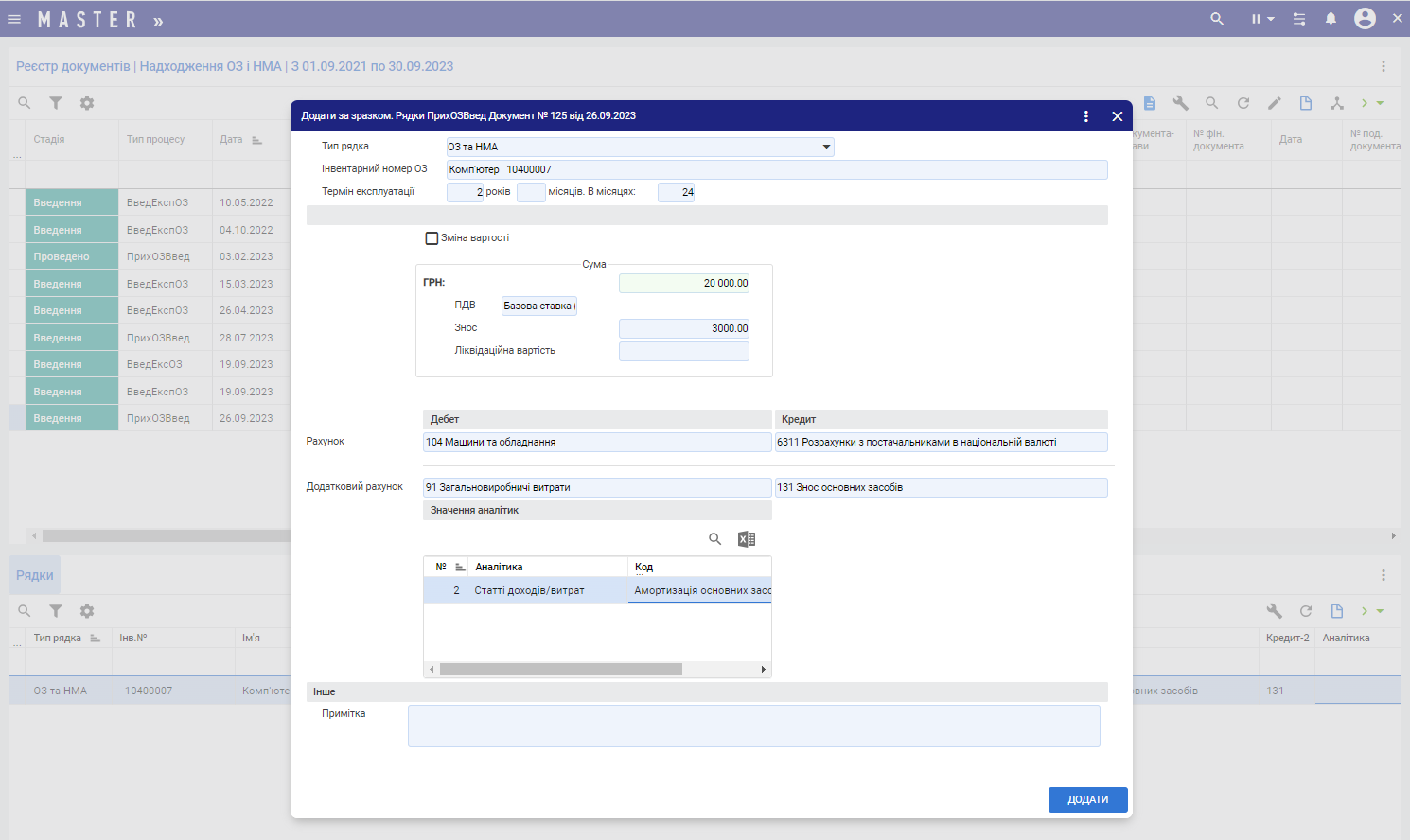Image resolution: width=1410 pixels, height=840 pixels.
Task: Open settings gear in the Рядки panel
Action: coord(87,611)
